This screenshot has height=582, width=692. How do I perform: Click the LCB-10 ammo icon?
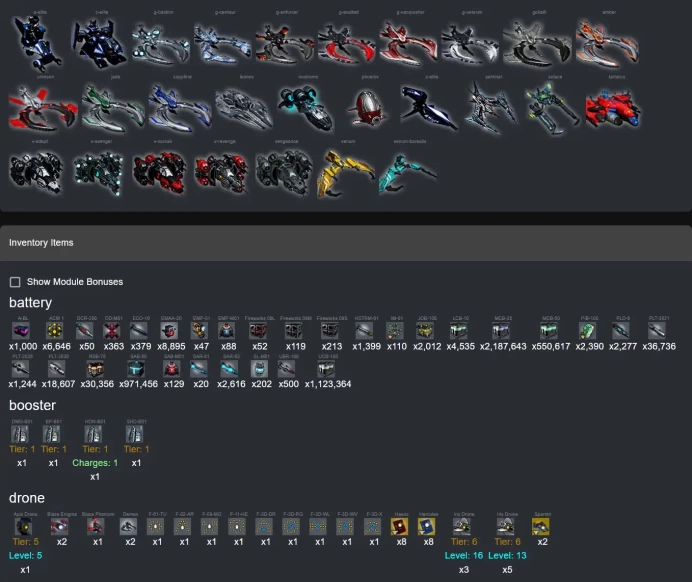[459, 330]
